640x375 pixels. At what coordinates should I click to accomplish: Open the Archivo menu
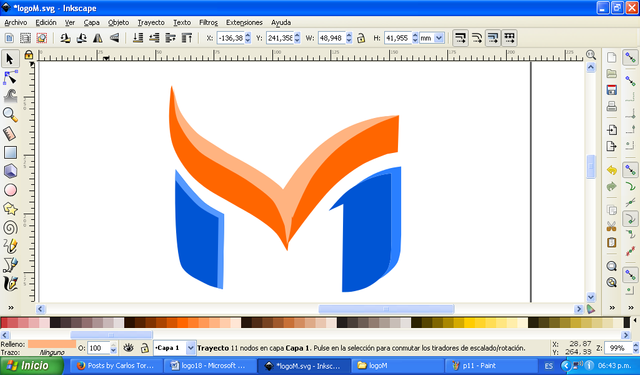(x=16, y=22)
